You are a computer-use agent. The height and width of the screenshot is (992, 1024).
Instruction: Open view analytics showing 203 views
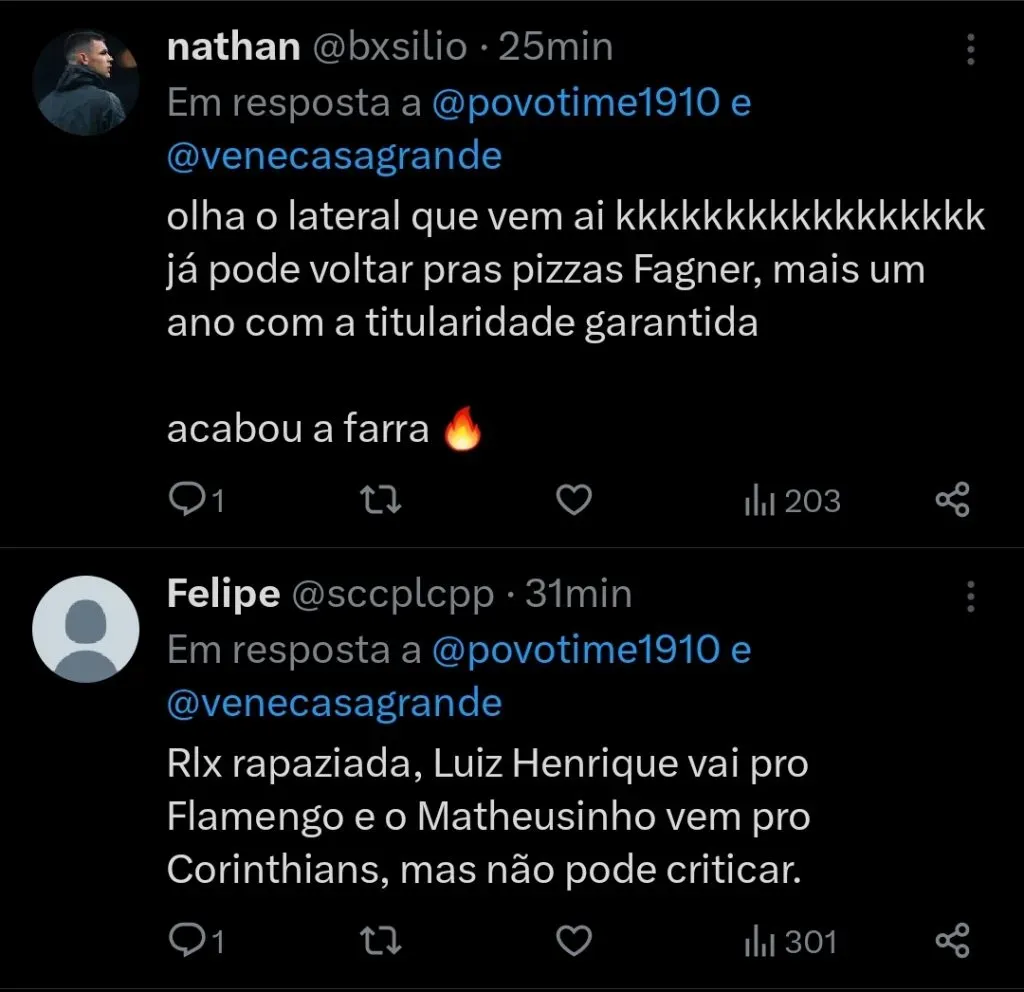point(790,500)
